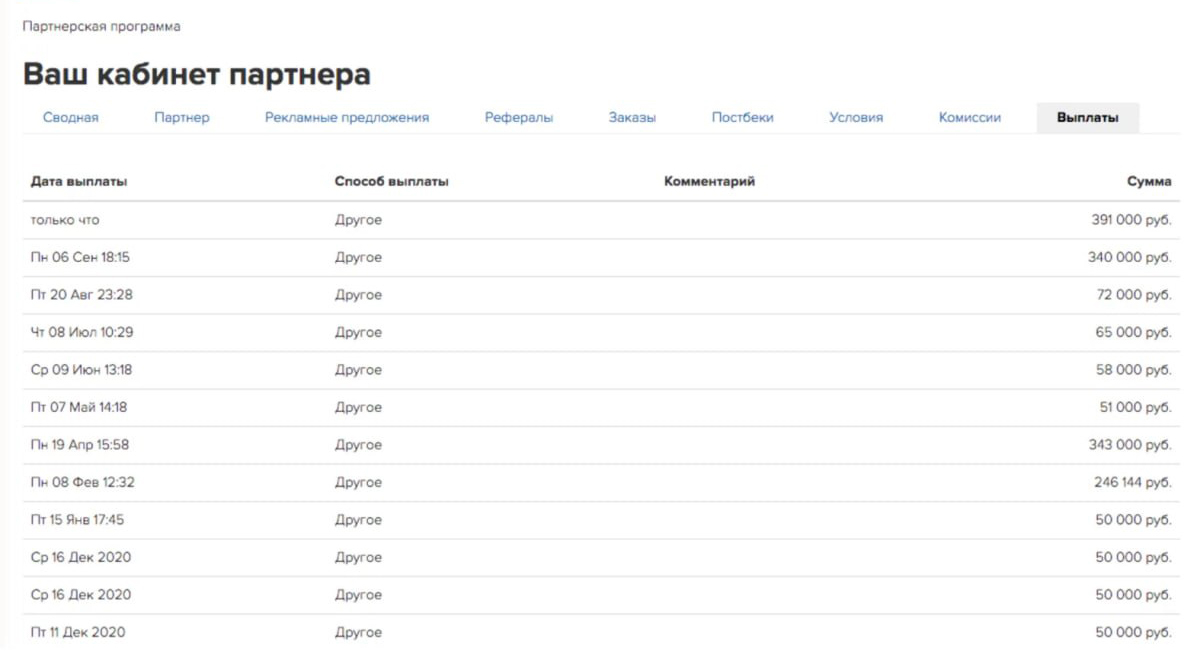View the Комиссии tab
The width and height of the screenshot is (1200, 654).
(x=970, y=117)
